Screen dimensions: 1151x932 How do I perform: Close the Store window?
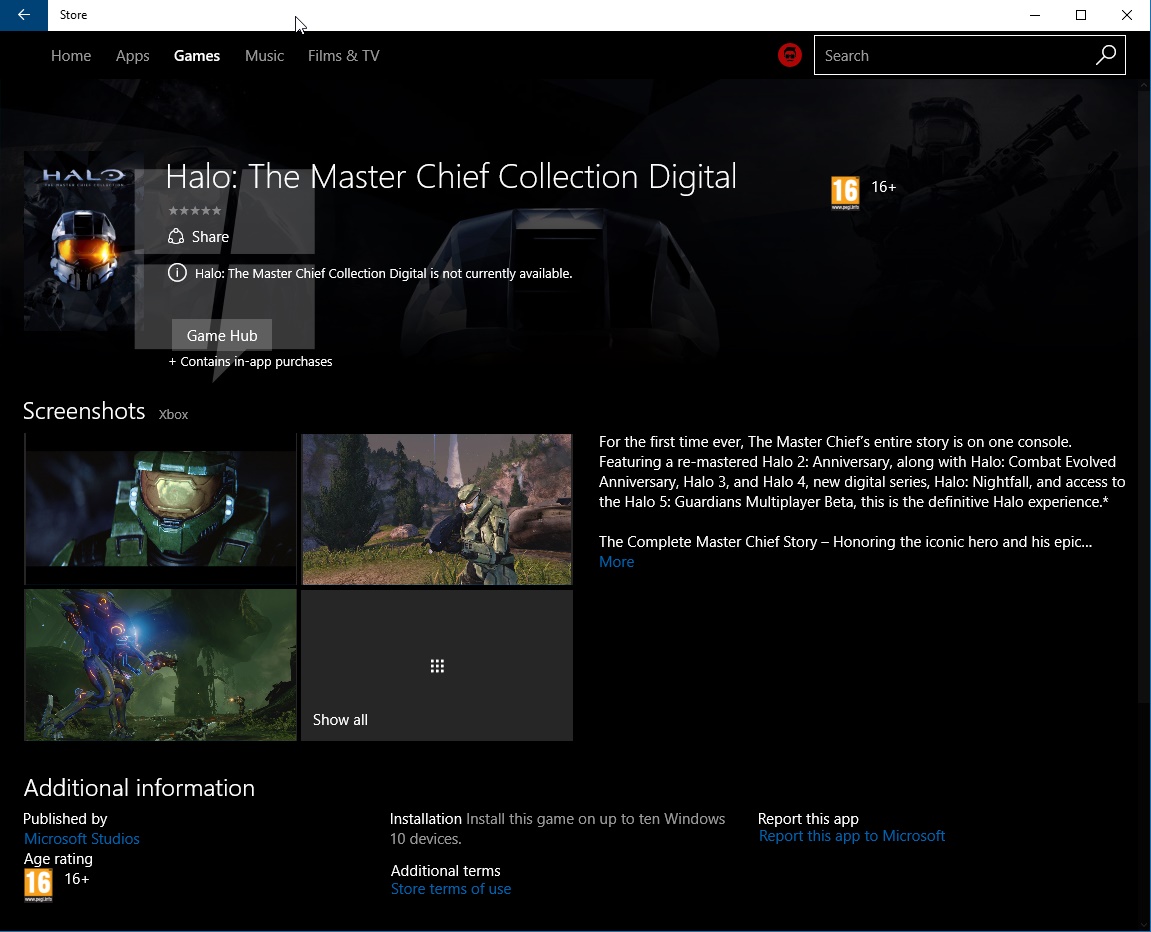pos(1127,15)
